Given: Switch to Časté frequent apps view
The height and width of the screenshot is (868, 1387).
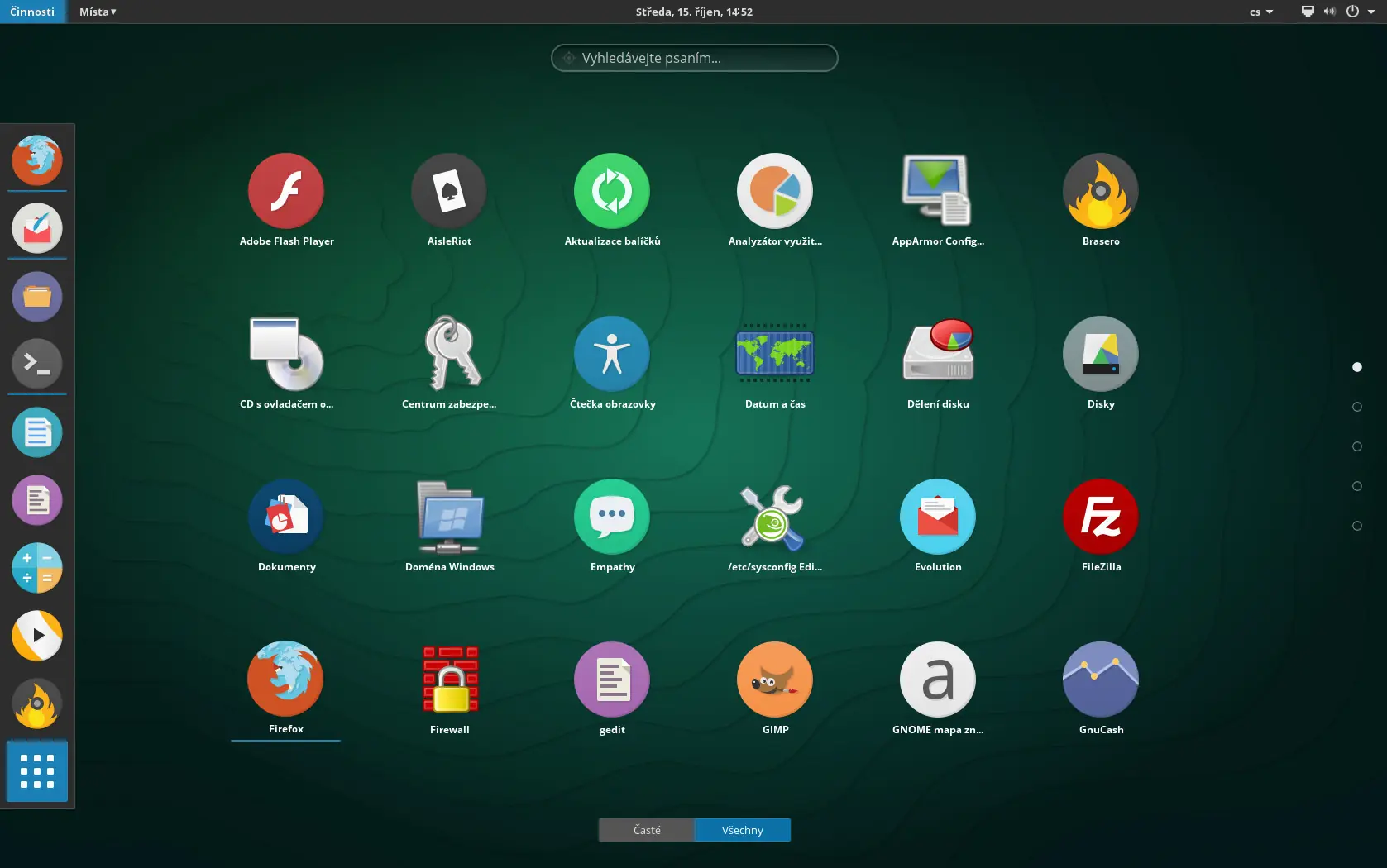Looking at the screenshot, I should [647, 830].
